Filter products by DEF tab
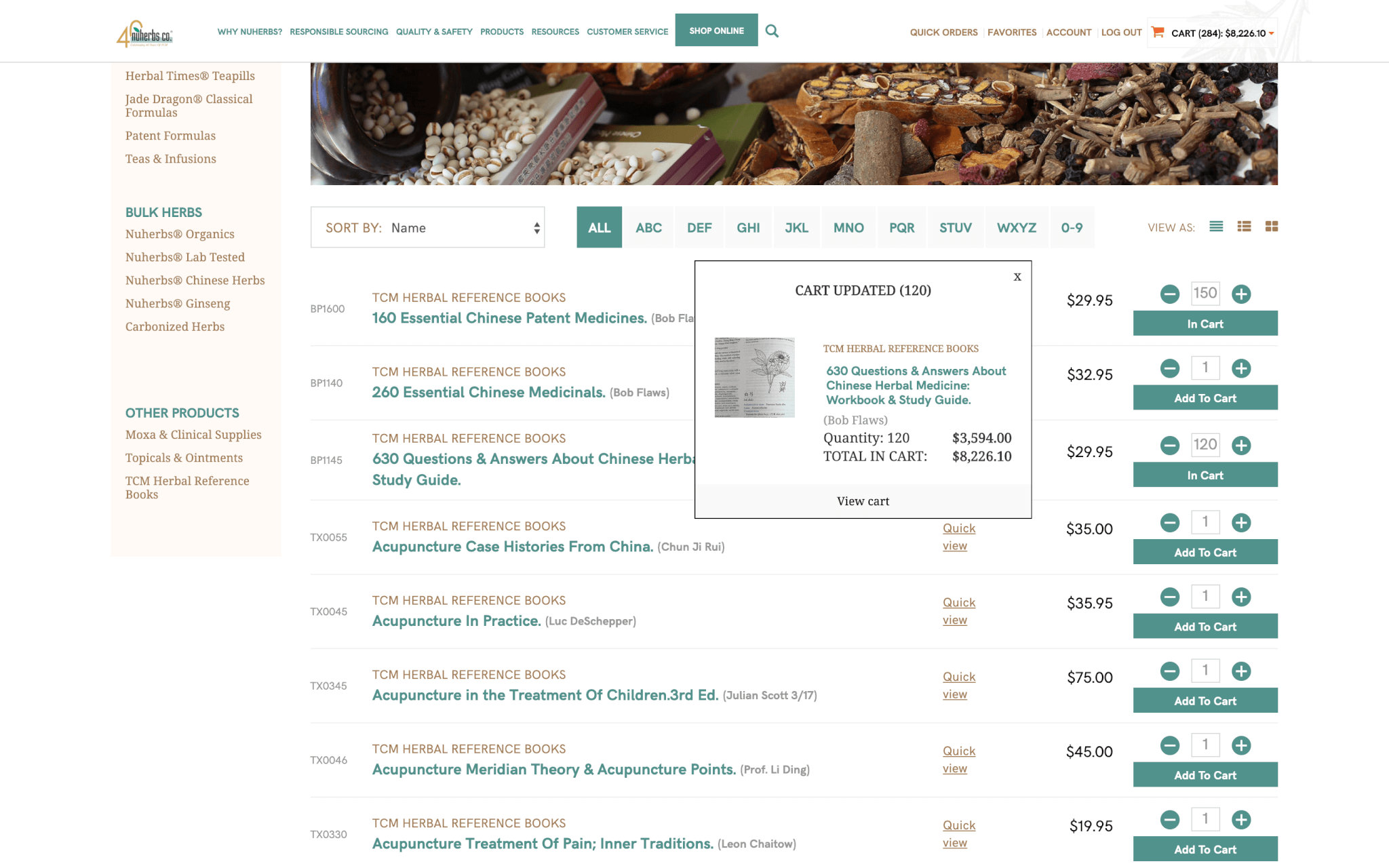Screen dimensions: 1389x868 click(699, 227)
